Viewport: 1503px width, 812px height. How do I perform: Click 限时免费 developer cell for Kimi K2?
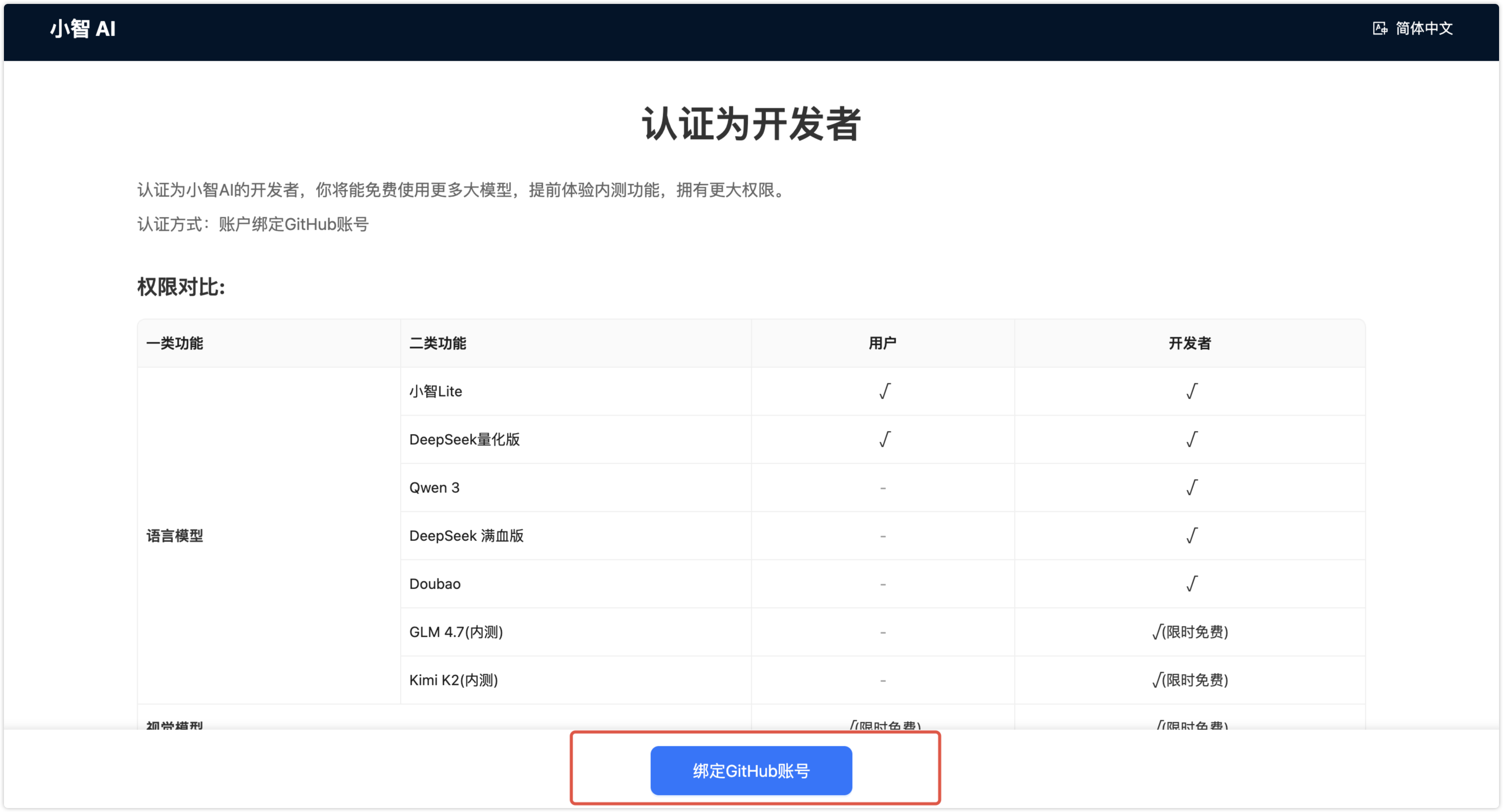coord(1190,680)
